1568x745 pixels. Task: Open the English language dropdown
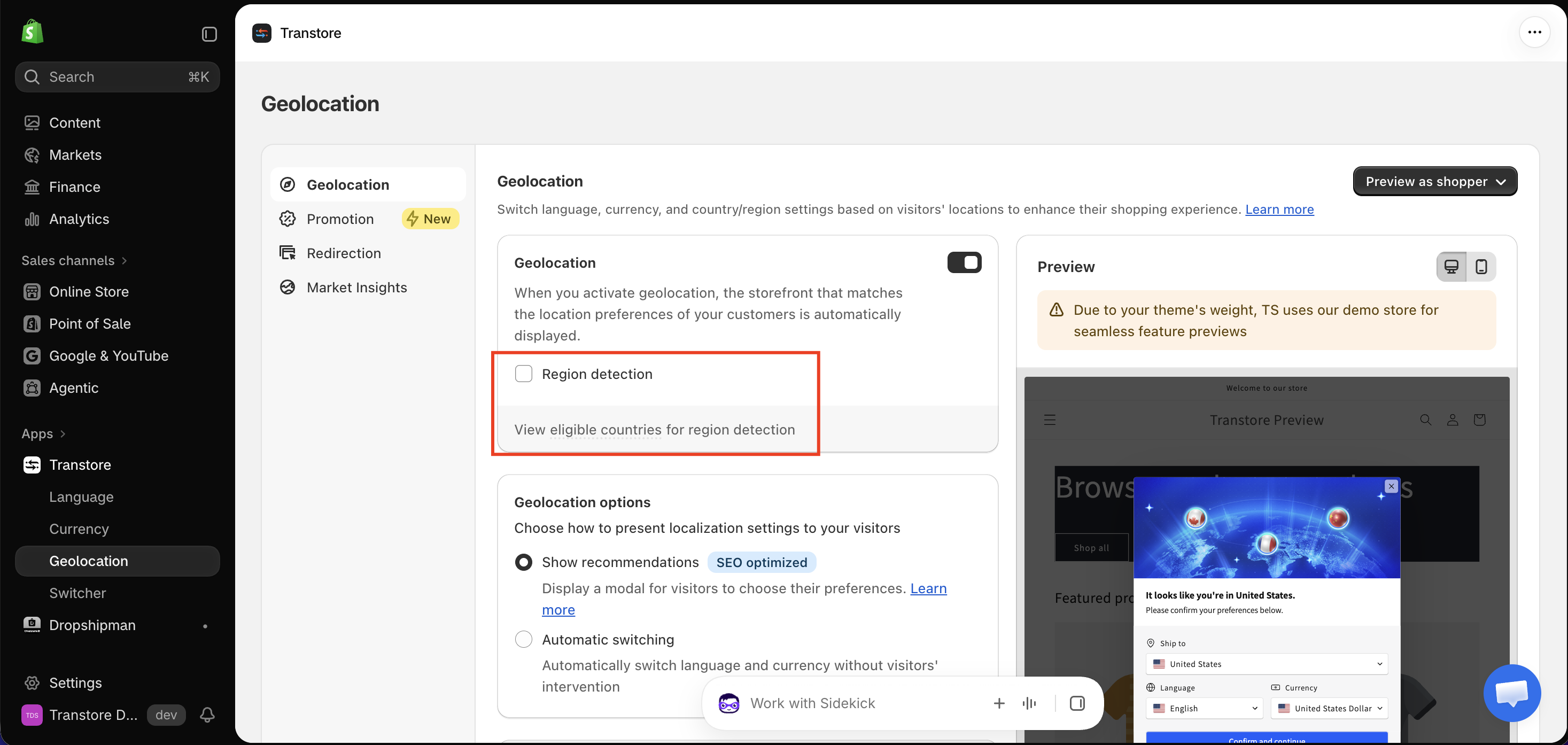1205,709
